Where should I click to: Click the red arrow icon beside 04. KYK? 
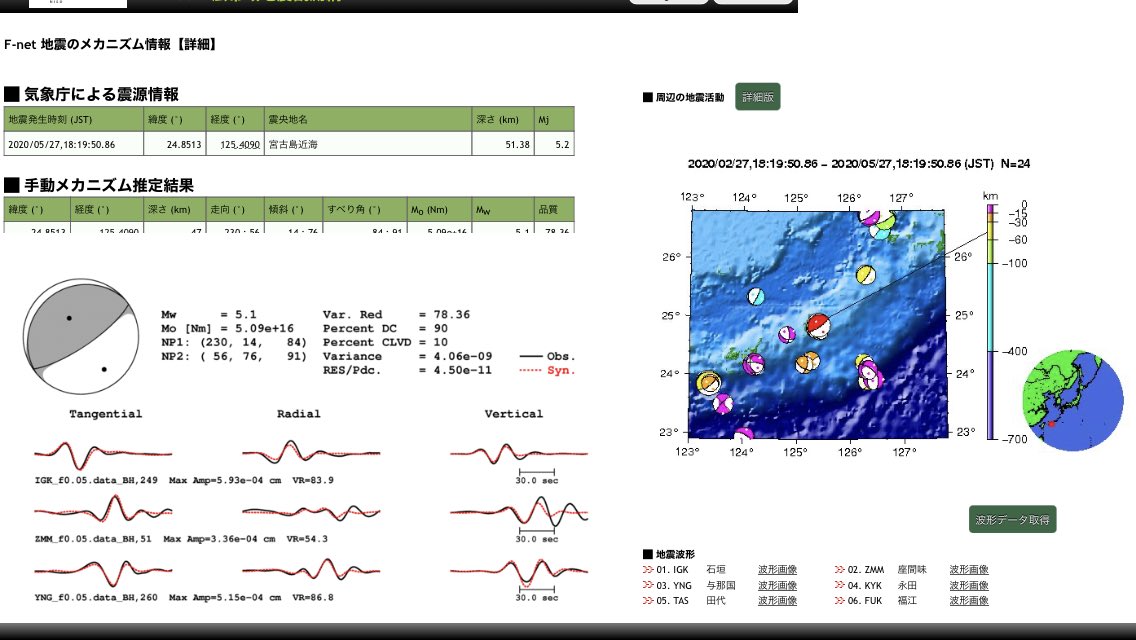pyautogui.click(x=839, y=585)
